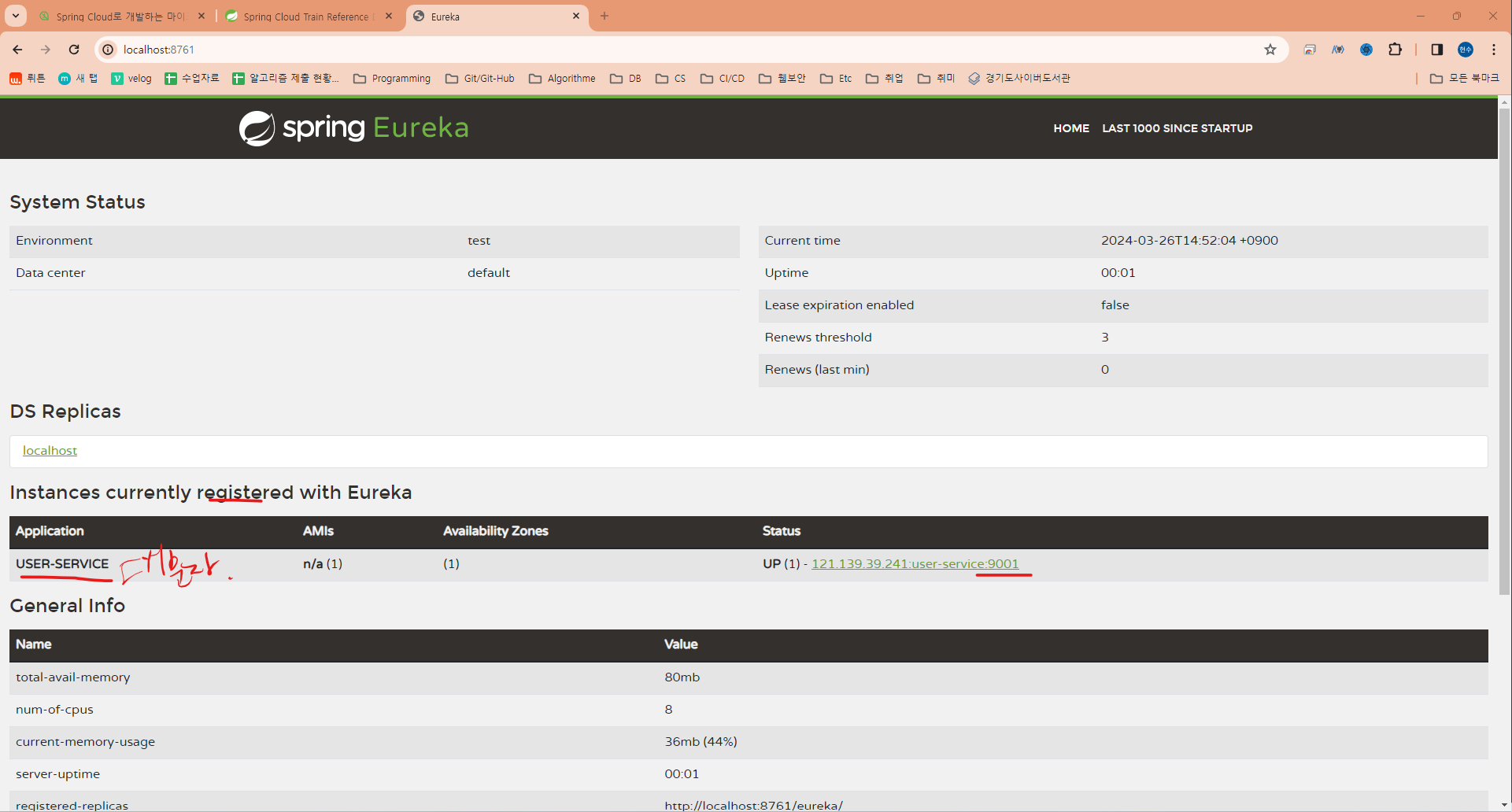Click the scrollbar down arrow
The image size is (1512, 812).
point(1504,805)
